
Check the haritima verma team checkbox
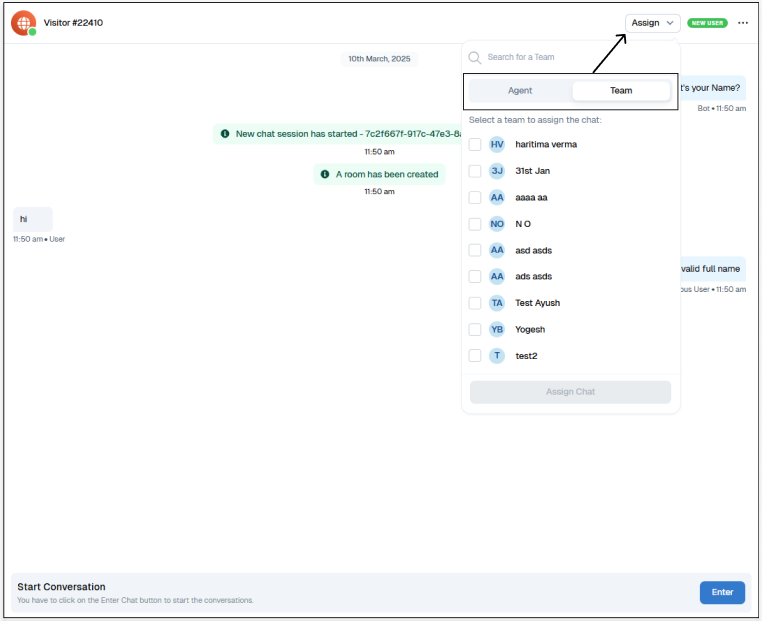(475, 144)
